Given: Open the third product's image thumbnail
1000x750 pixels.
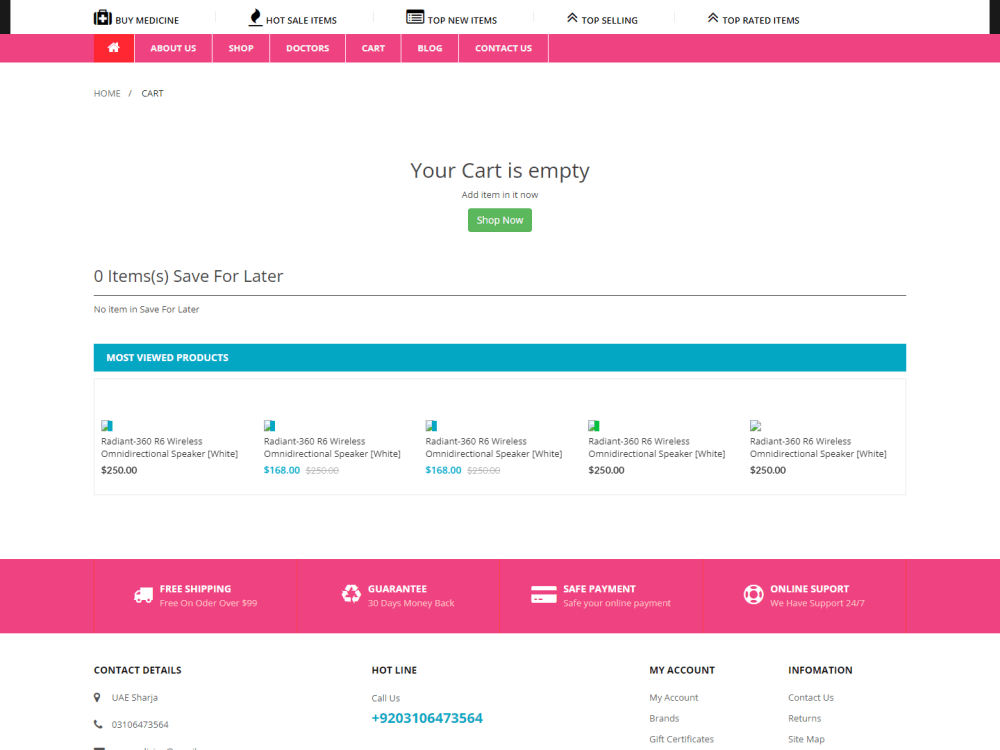Looking at the screenshot, I should click(431, 425).
